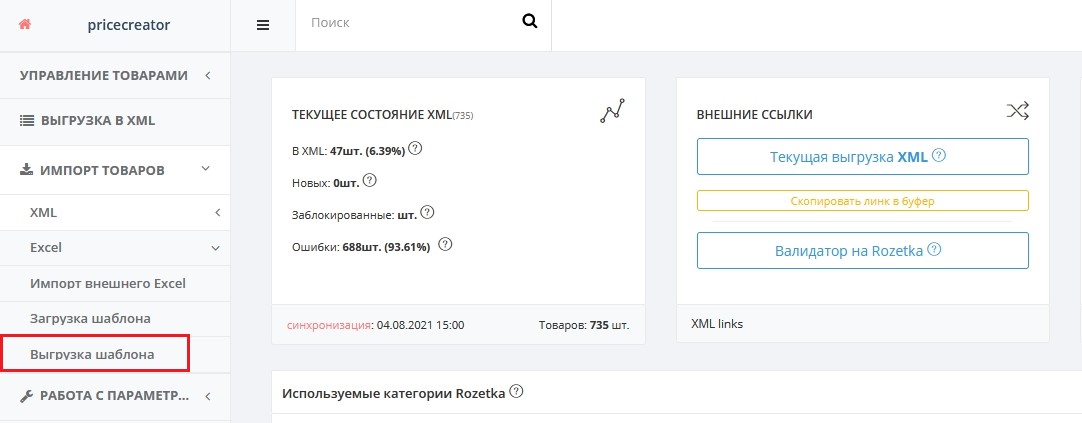Collapse the Импорт товаров section
Image resolution: width=1082 pixels, height=423 pixels.
205,168
